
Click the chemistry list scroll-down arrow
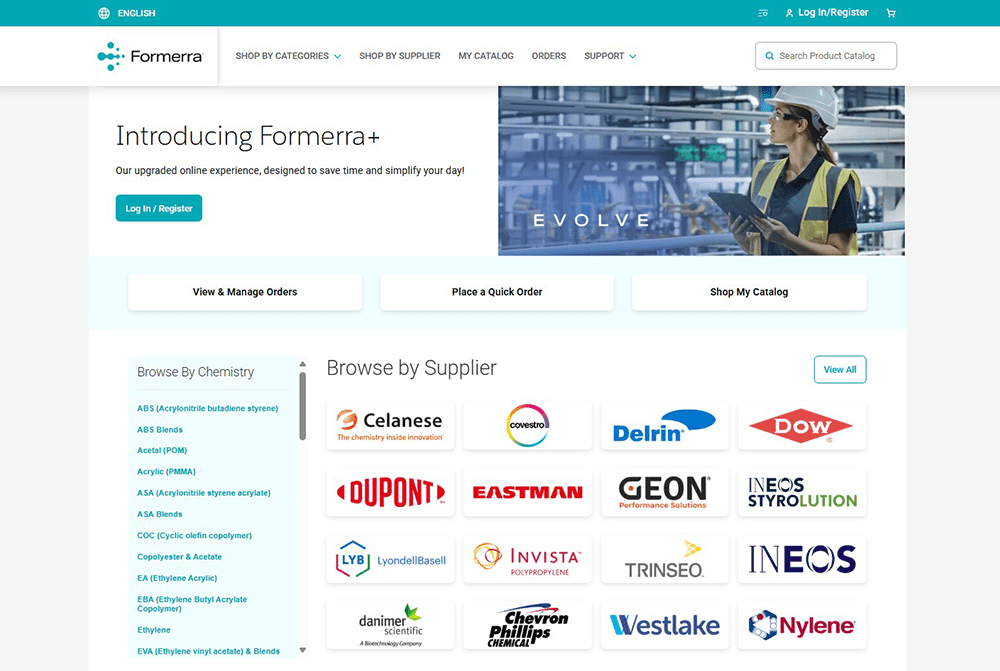[x=302, y=650]
